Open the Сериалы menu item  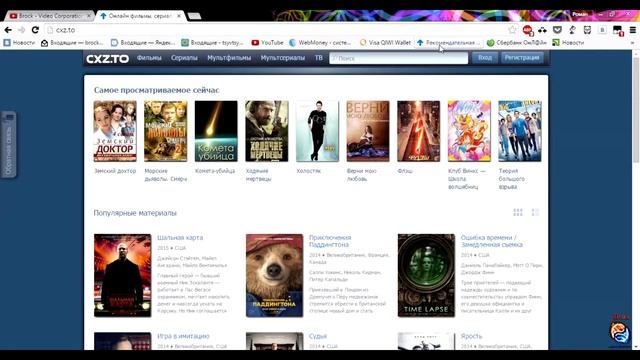pos(184,58)
